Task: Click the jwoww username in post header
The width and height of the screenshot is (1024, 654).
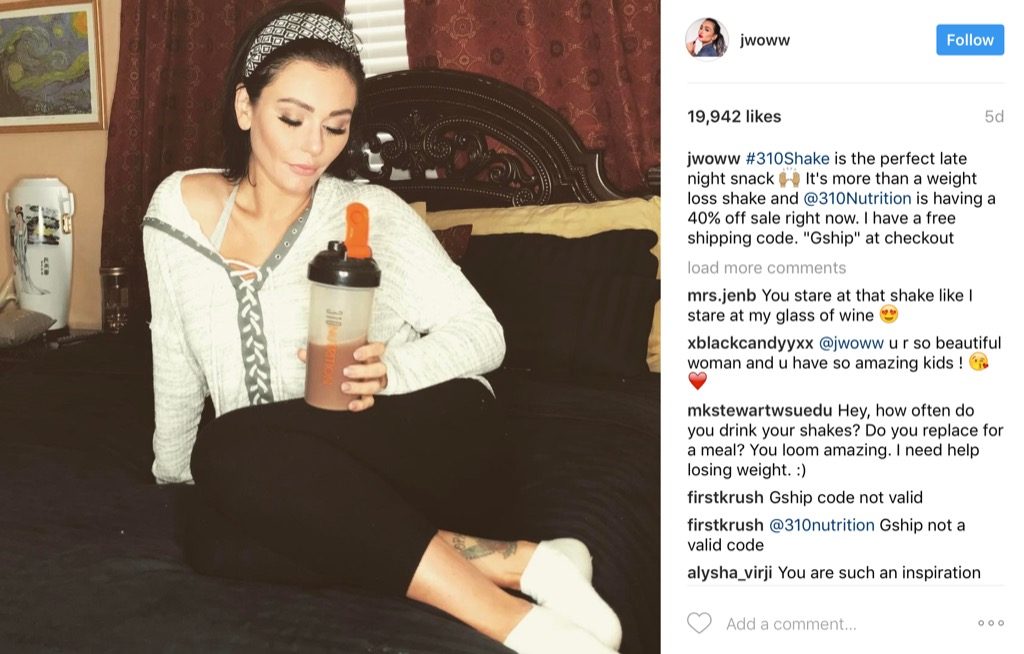Action: (x=765, y=40)
